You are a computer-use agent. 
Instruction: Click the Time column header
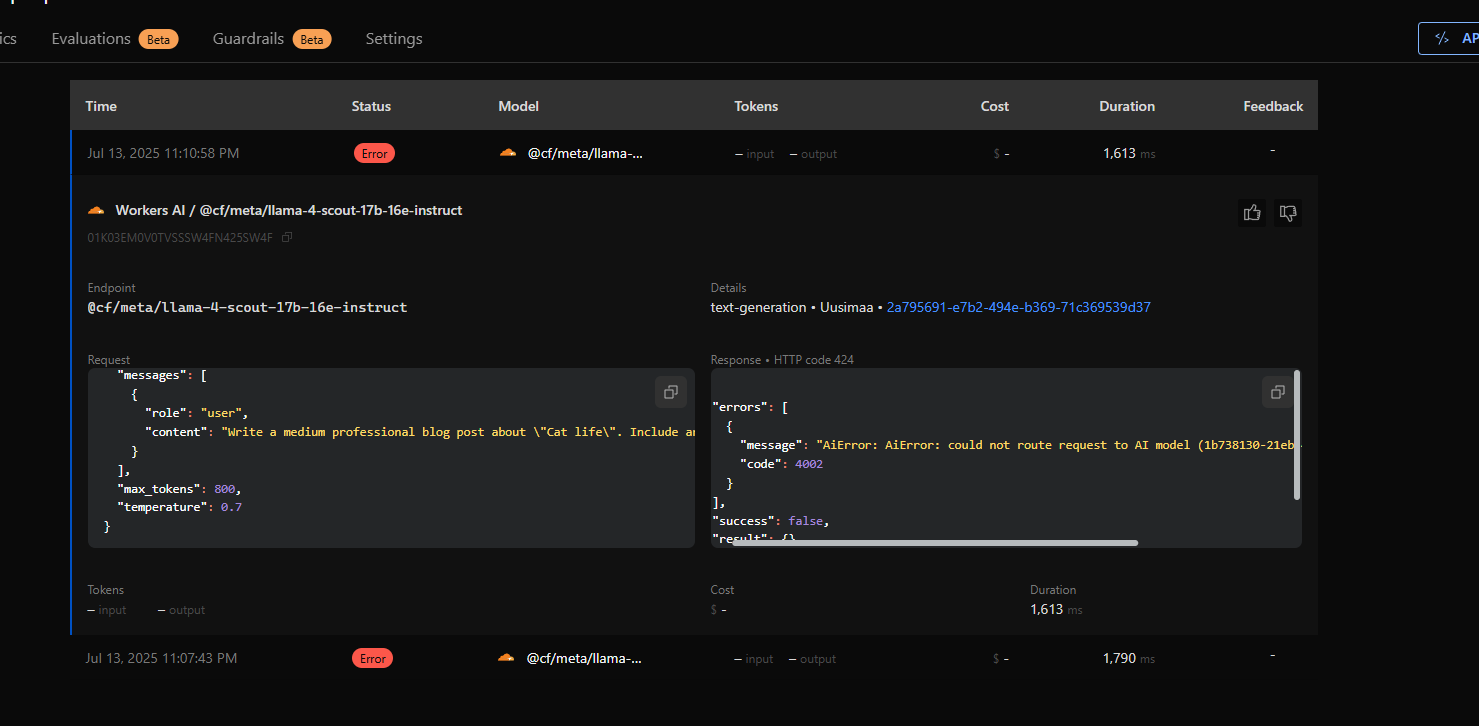point(101,106)
